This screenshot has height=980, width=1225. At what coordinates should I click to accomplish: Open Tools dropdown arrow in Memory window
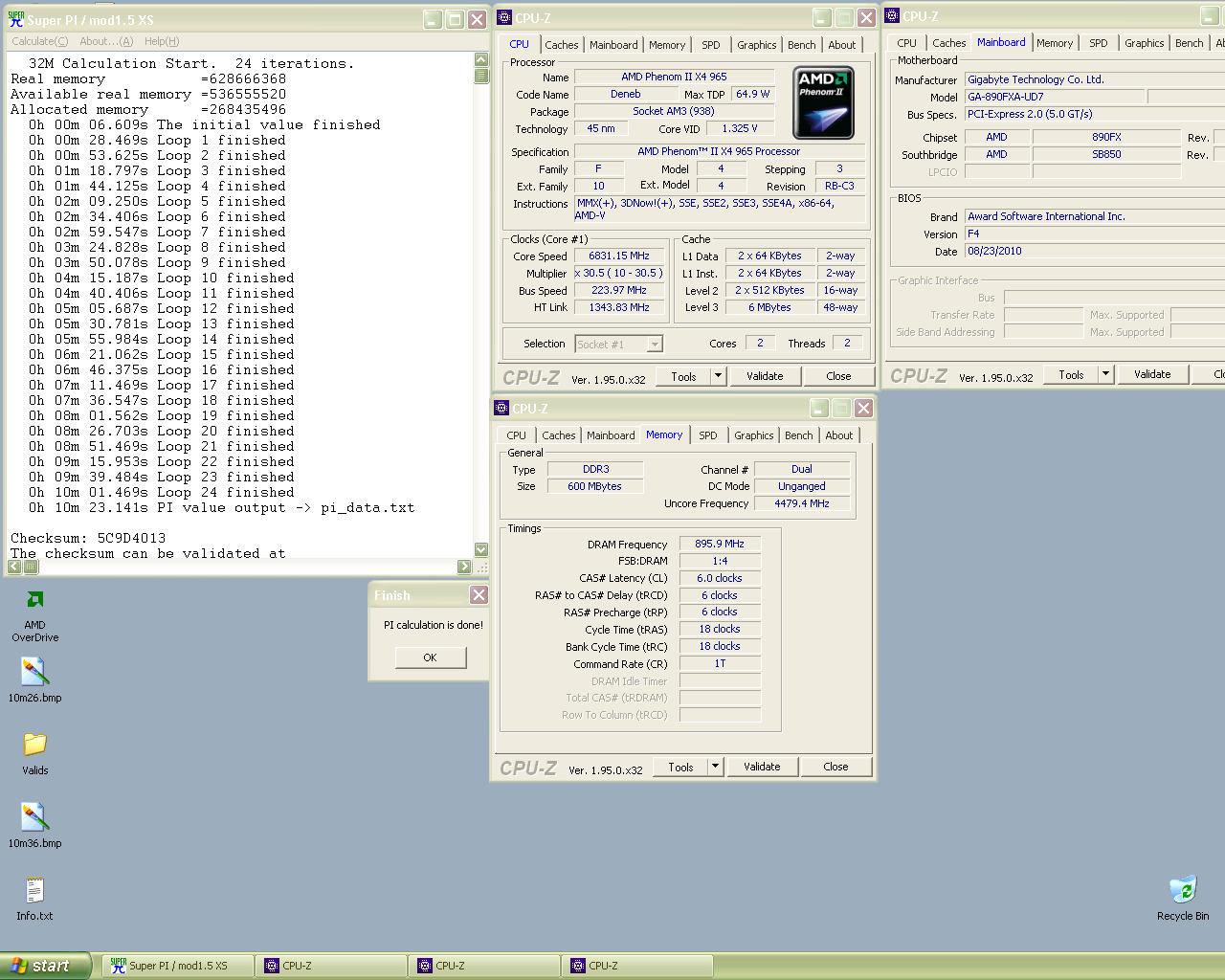pos(715,767)
